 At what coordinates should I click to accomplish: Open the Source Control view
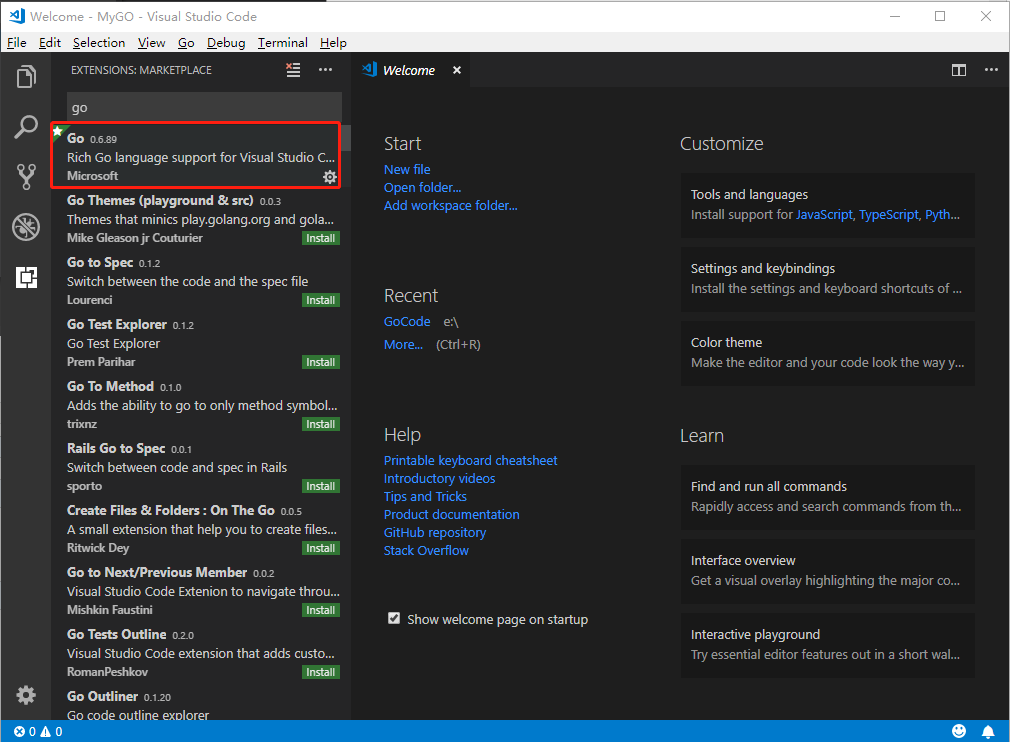[26, 177]
